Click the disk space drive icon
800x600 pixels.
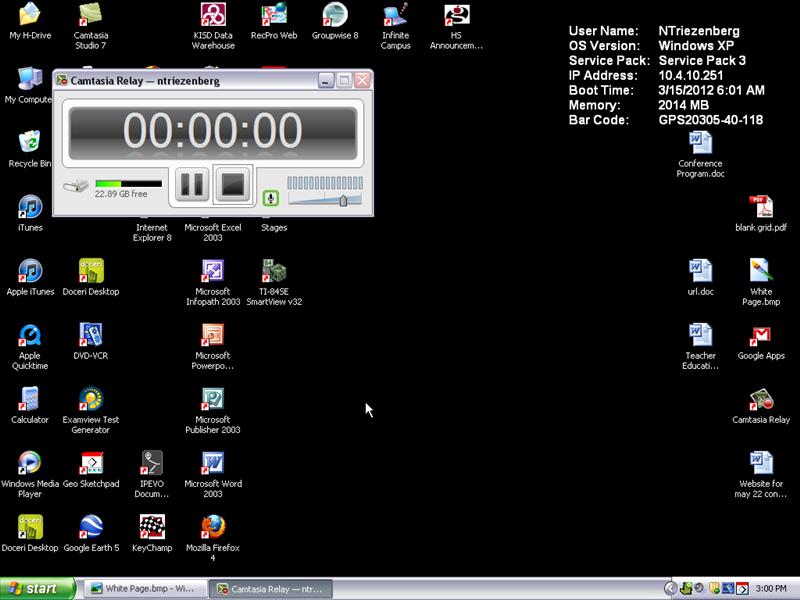click(76, 186)
